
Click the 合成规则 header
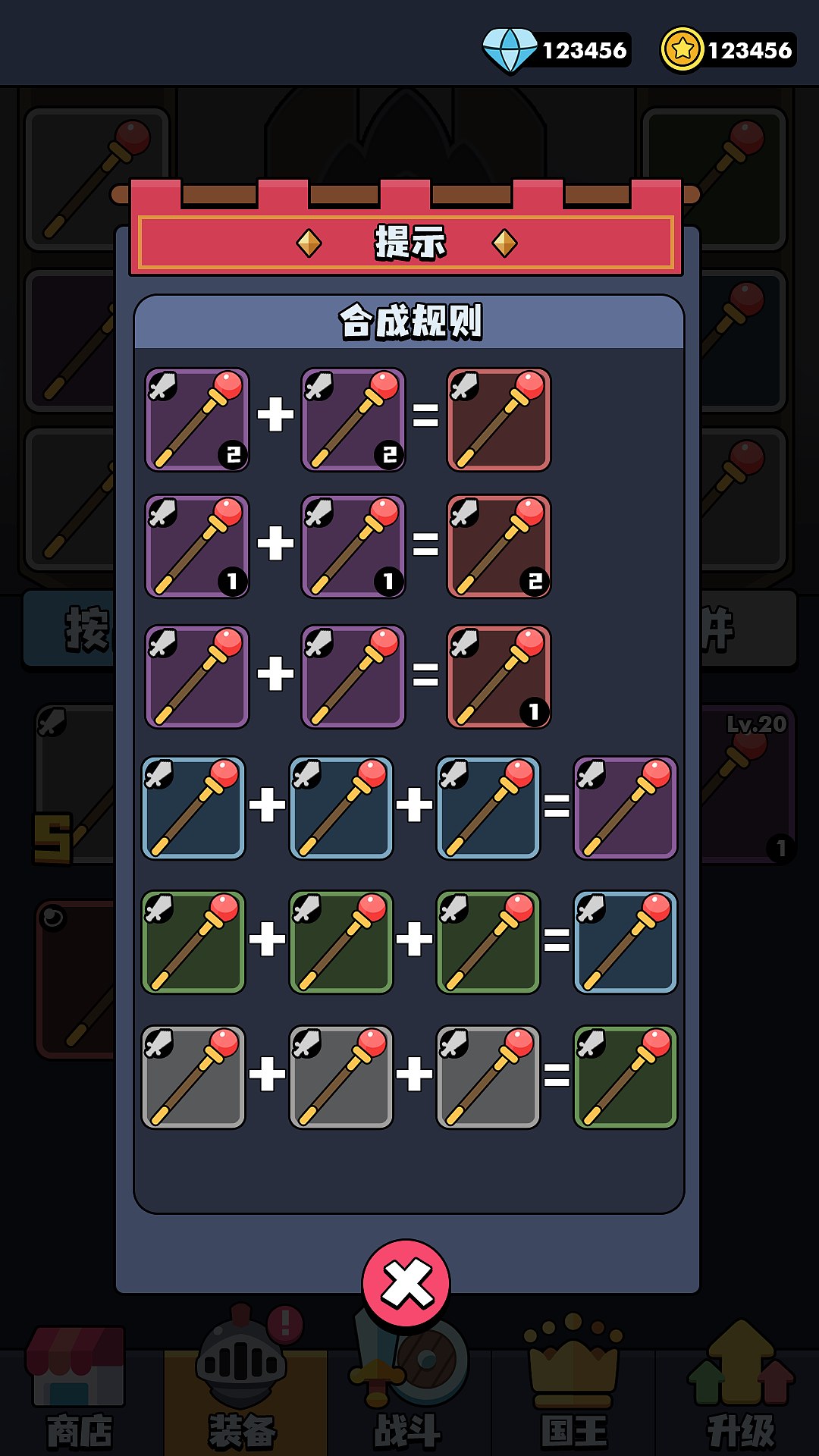[x=409, y=322]
